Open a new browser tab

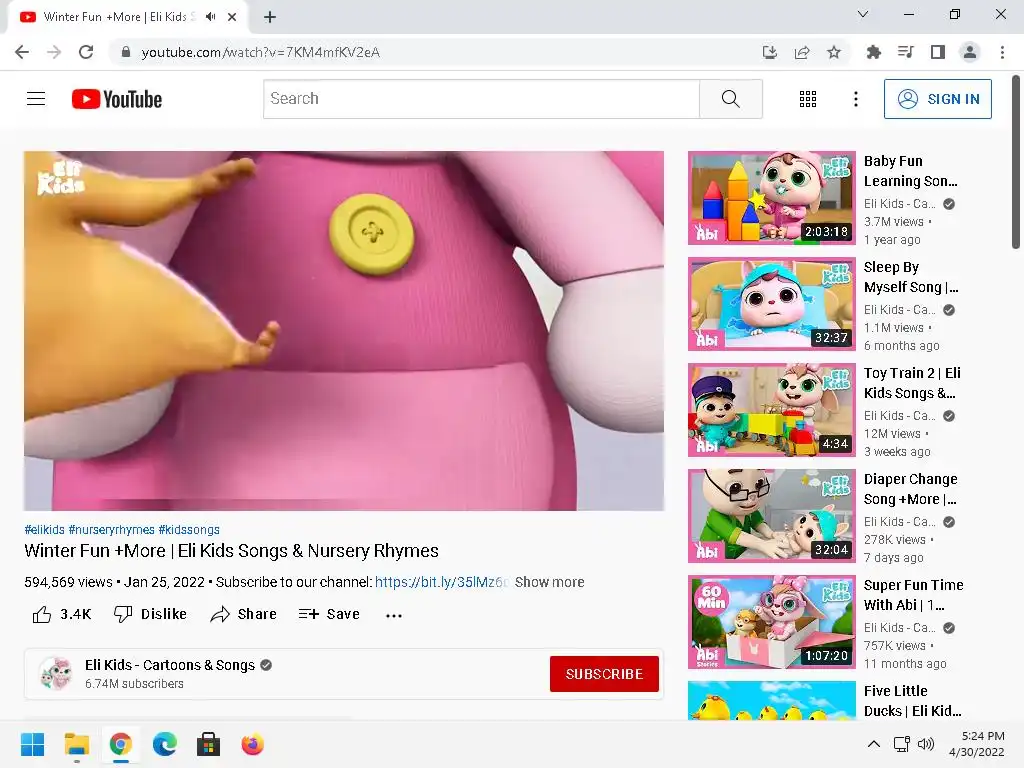(270, 17)
